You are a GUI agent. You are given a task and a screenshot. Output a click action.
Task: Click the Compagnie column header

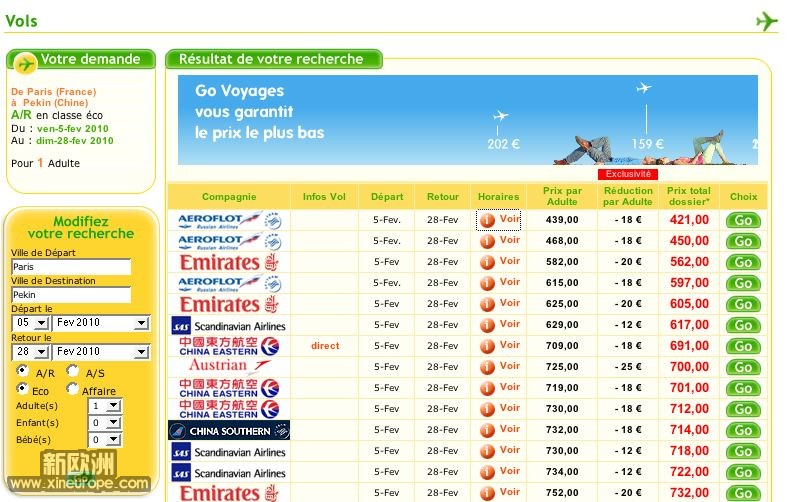pyautogui.click(x=229, y=197)
